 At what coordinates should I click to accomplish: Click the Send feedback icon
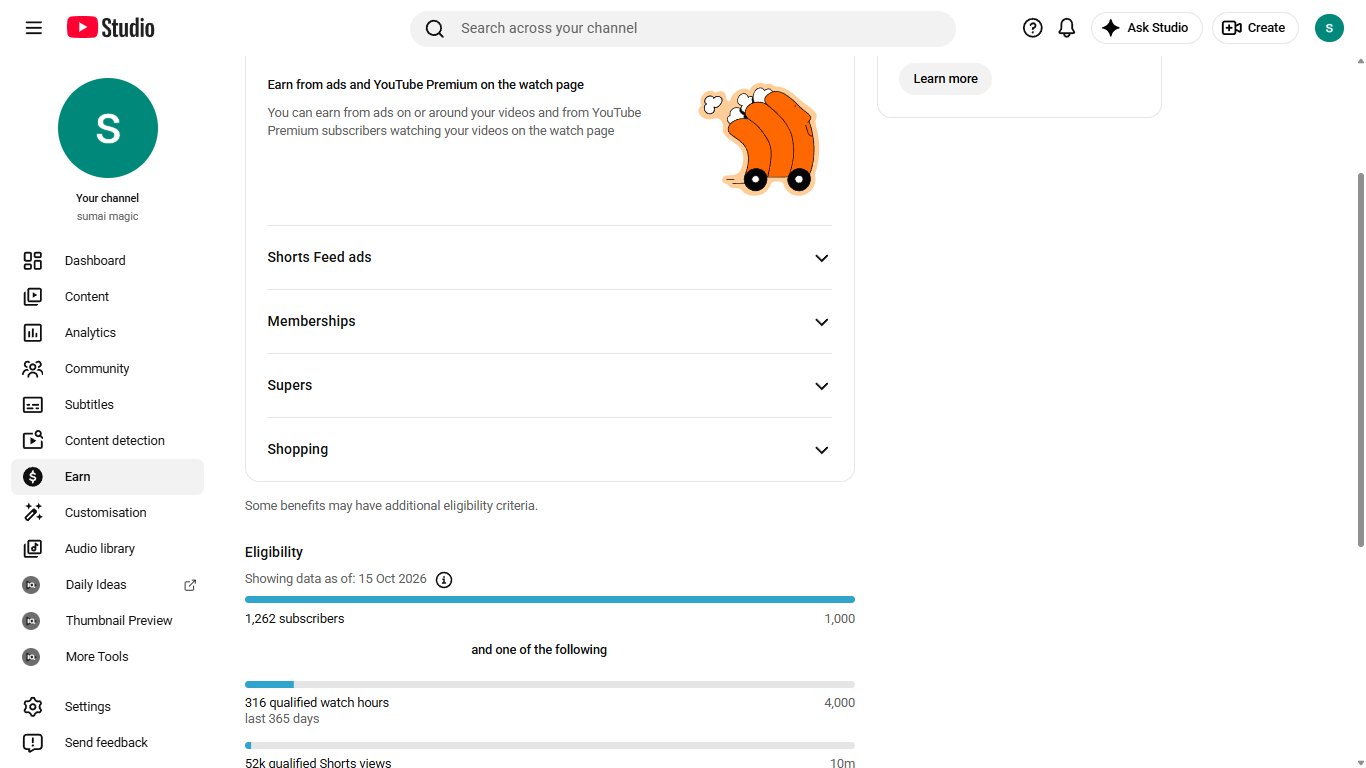[x=33, y=743]
